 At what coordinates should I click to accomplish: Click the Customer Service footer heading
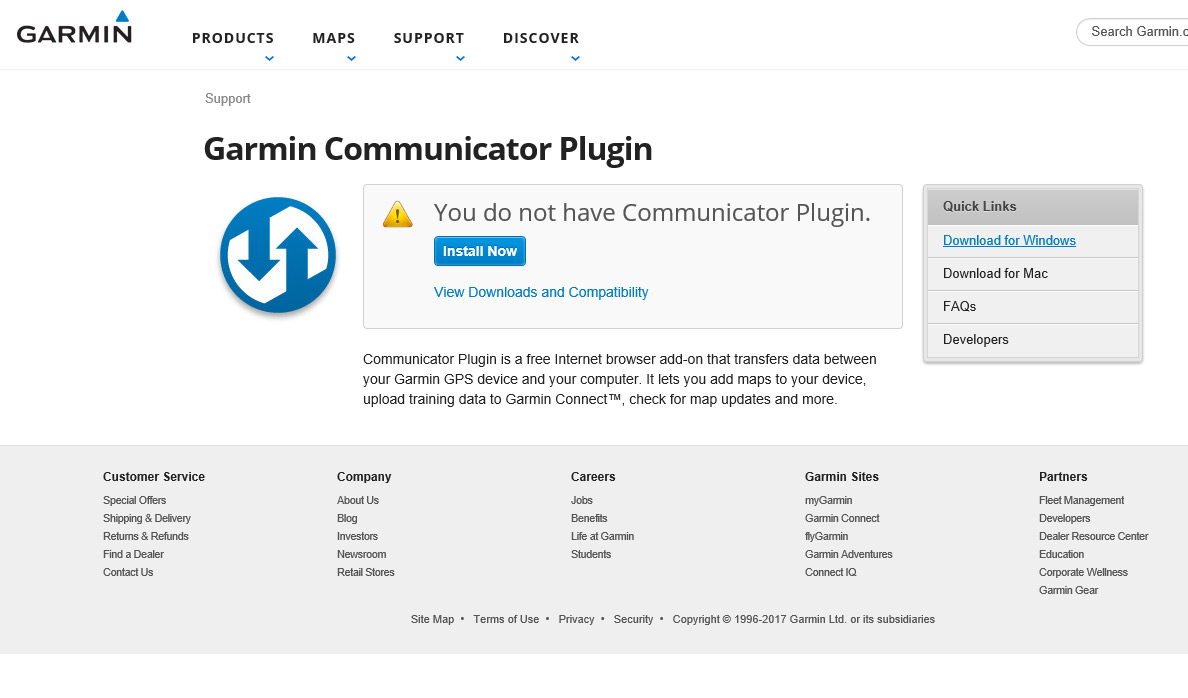[154, 477]
